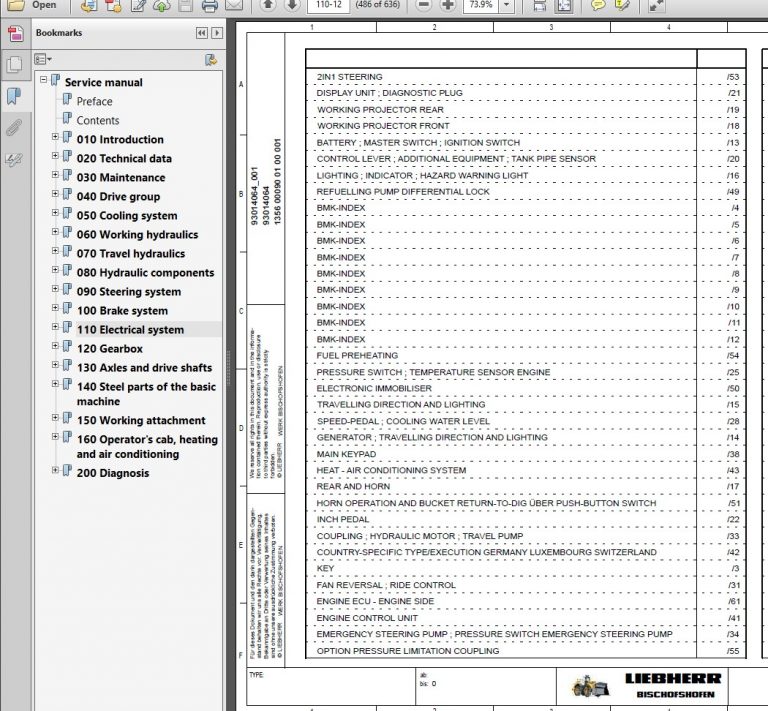The height and width of the screenshot is (711, 768).
Task: Click the zoom percentage field 73.9%
Action: (x=481, y=5)
